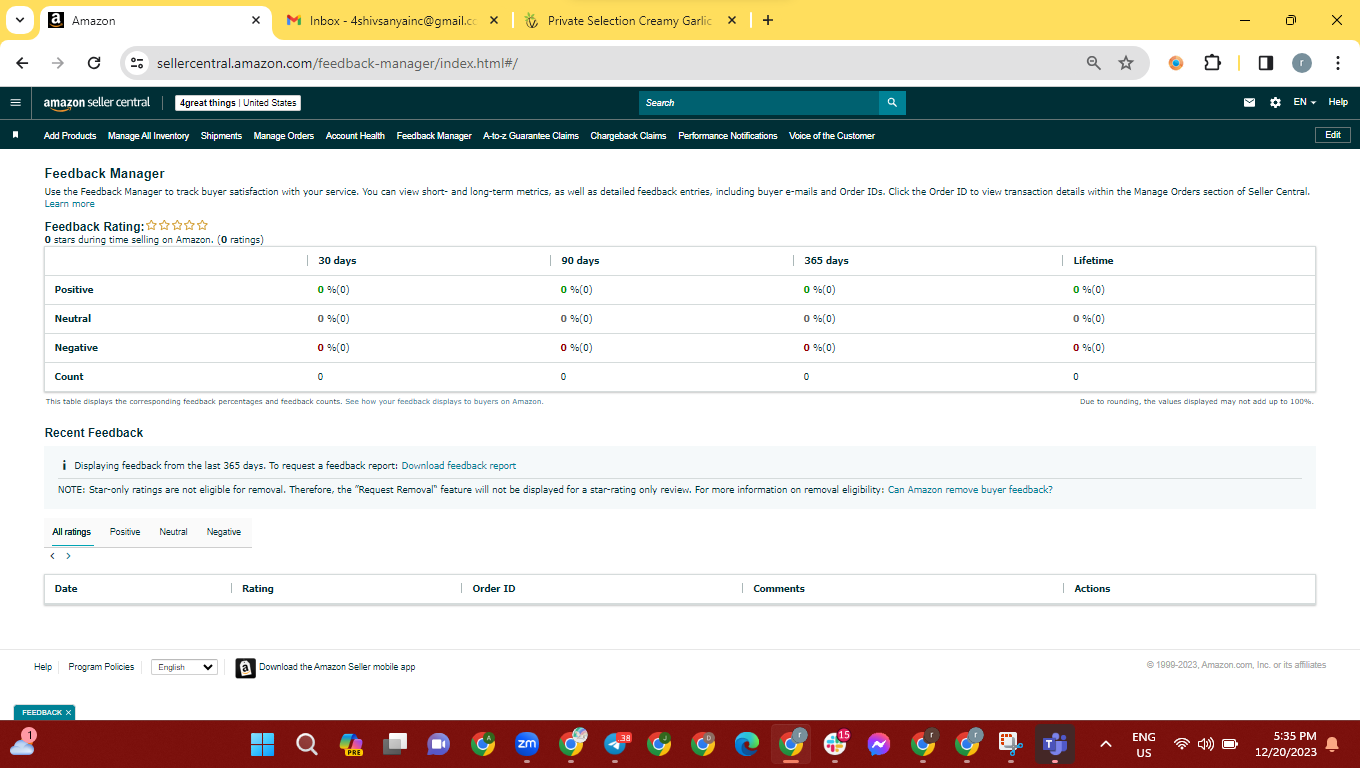This screenshot has width=1360, height=768.
Task: Open Manage Orders
Action: point(284,136)
